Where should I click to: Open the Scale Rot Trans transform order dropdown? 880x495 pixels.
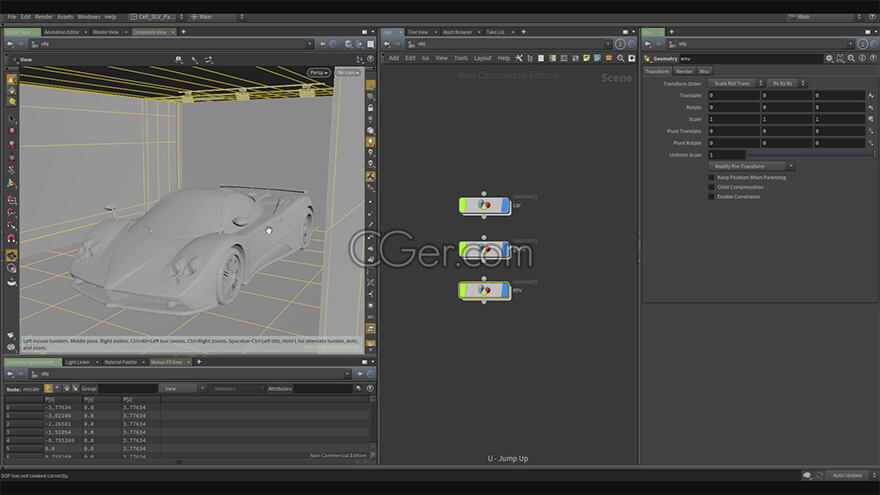point(736,83)
